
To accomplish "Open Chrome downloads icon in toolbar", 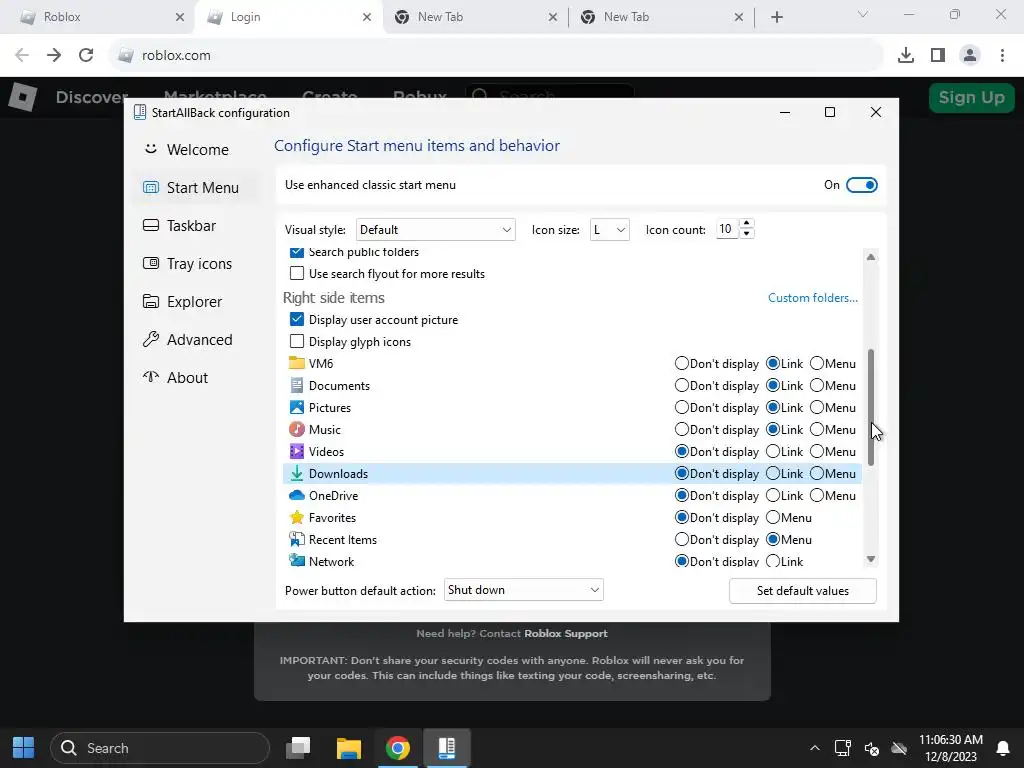I will (x=906, y=56).
